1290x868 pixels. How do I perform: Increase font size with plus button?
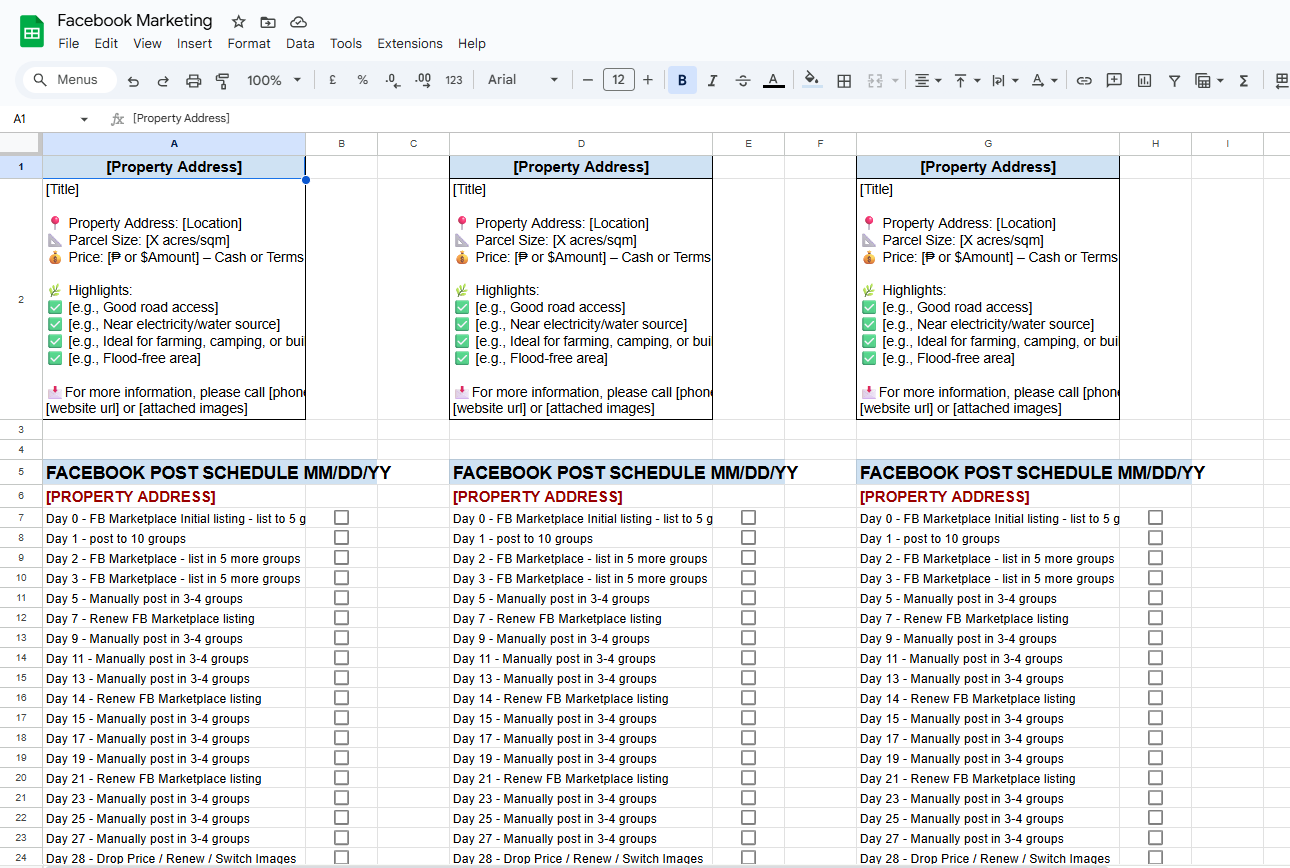coord(648,80)
